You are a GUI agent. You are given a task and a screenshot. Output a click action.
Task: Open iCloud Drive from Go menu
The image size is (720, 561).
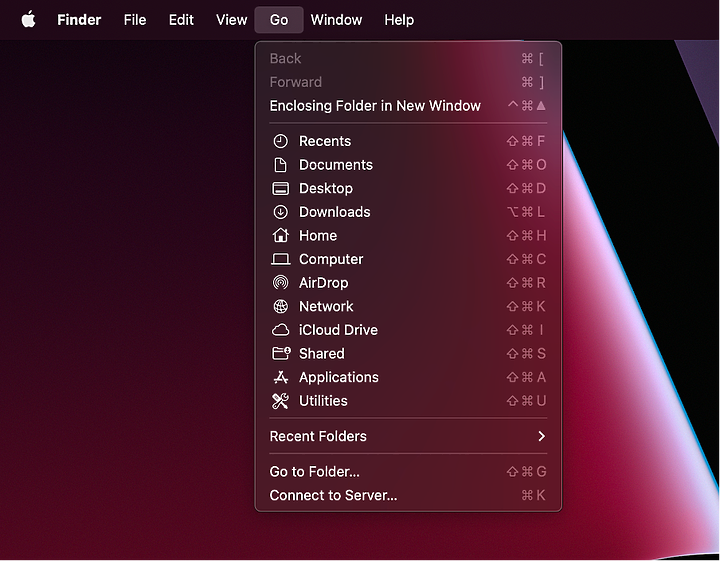pyautogui.click(x=408, y=330)
